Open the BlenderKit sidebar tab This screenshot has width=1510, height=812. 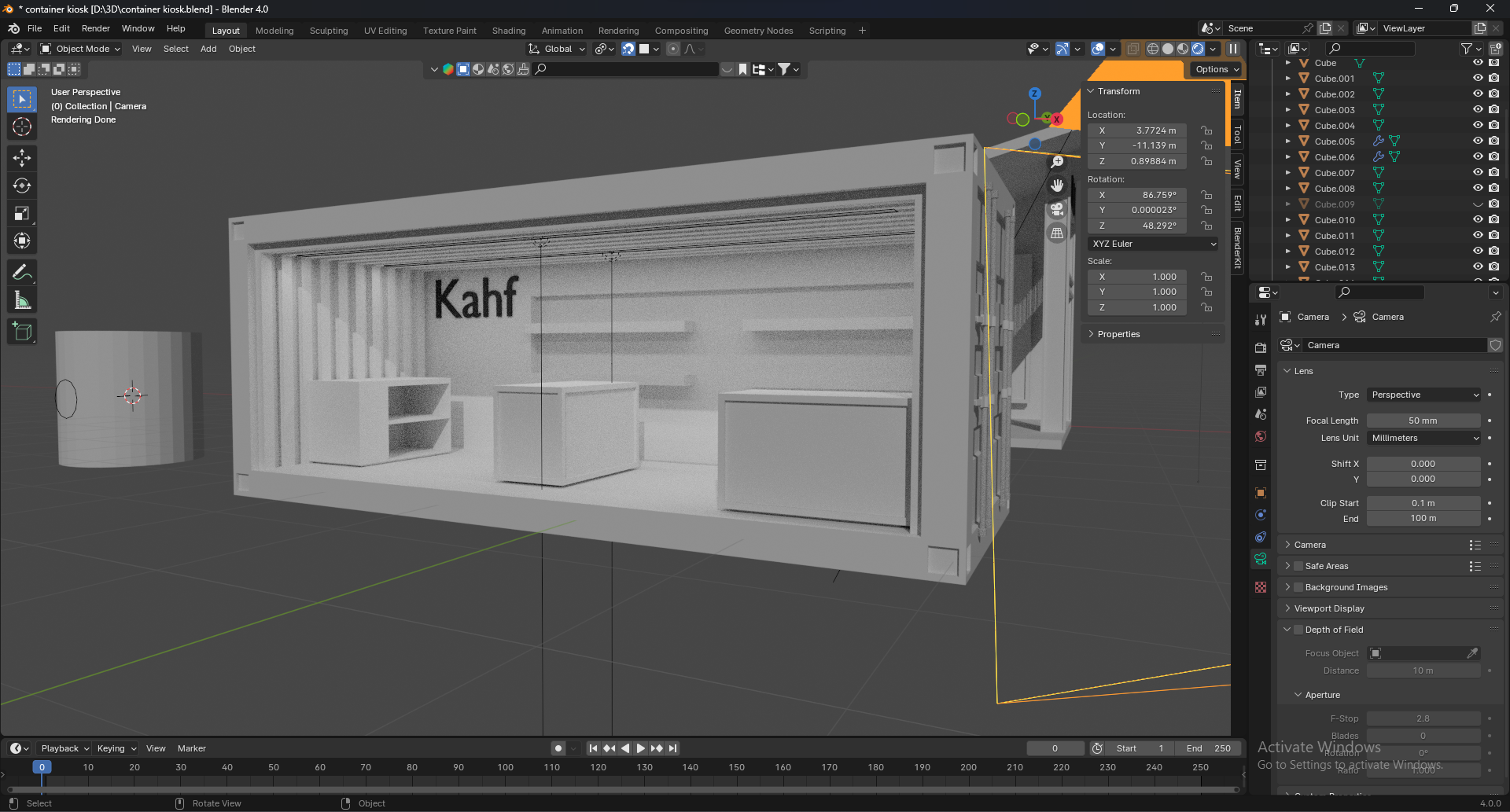(1237, 247)
